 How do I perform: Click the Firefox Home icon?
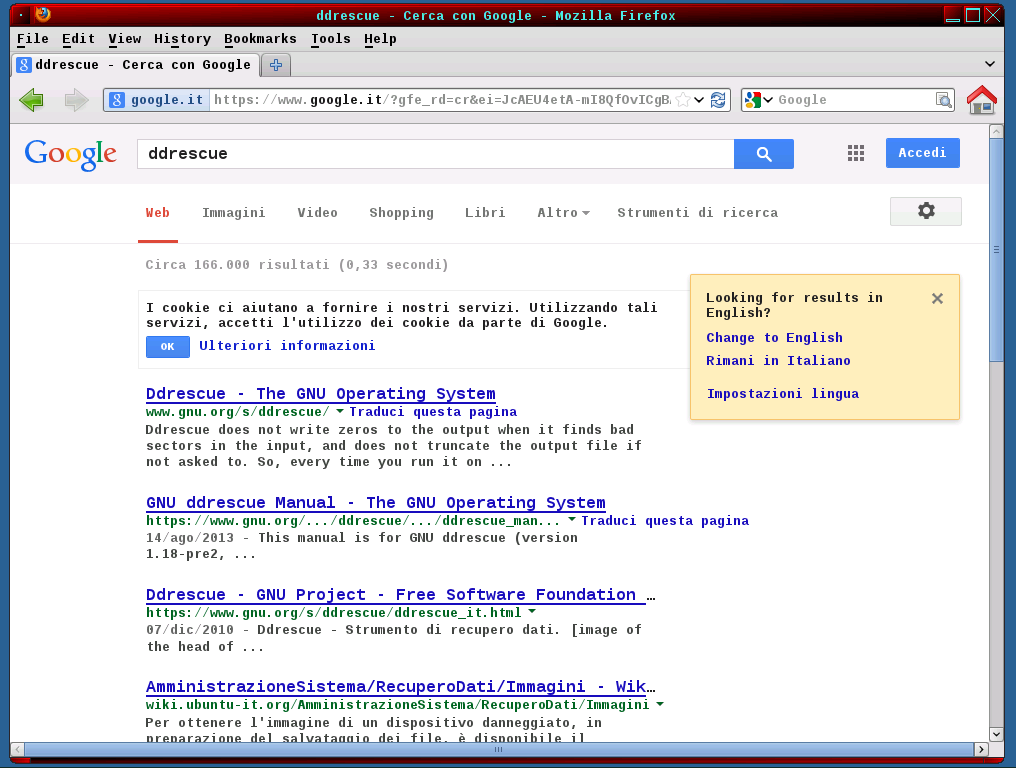point(981,100)
